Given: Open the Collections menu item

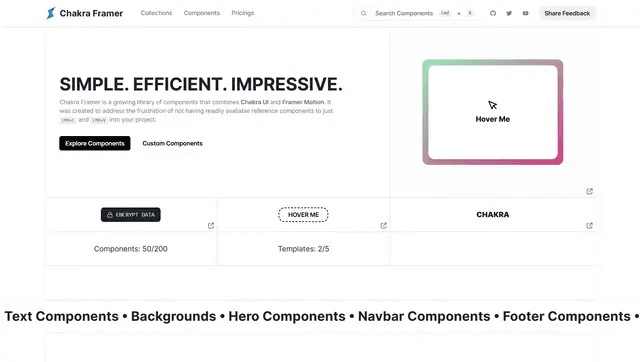Looking at the screenshot, I should click(156, 13).
